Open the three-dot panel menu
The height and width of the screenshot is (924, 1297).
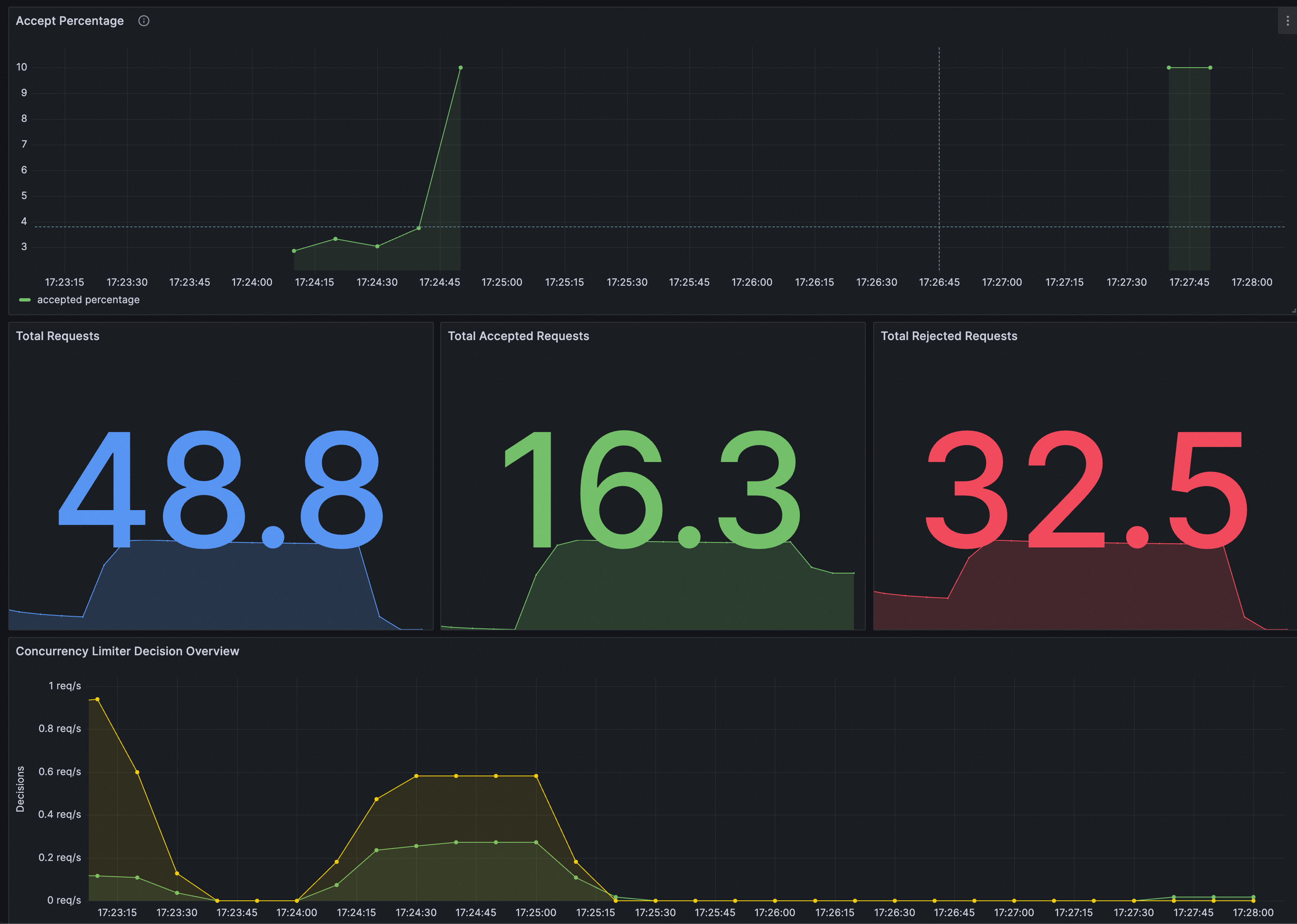pyautogui.click(x=1287, y=21)
